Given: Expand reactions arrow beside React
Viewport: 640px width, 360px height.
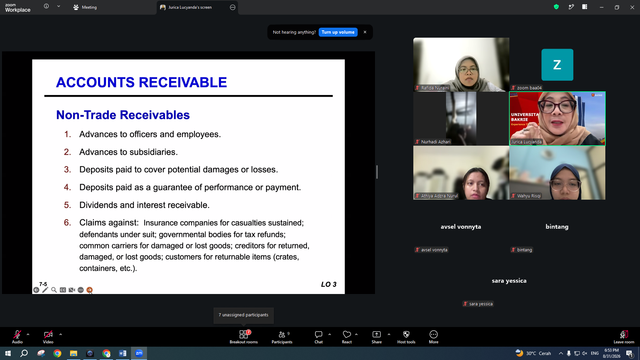Looking at the screenshot, I should pyautogui.click(x=356, y=334).
